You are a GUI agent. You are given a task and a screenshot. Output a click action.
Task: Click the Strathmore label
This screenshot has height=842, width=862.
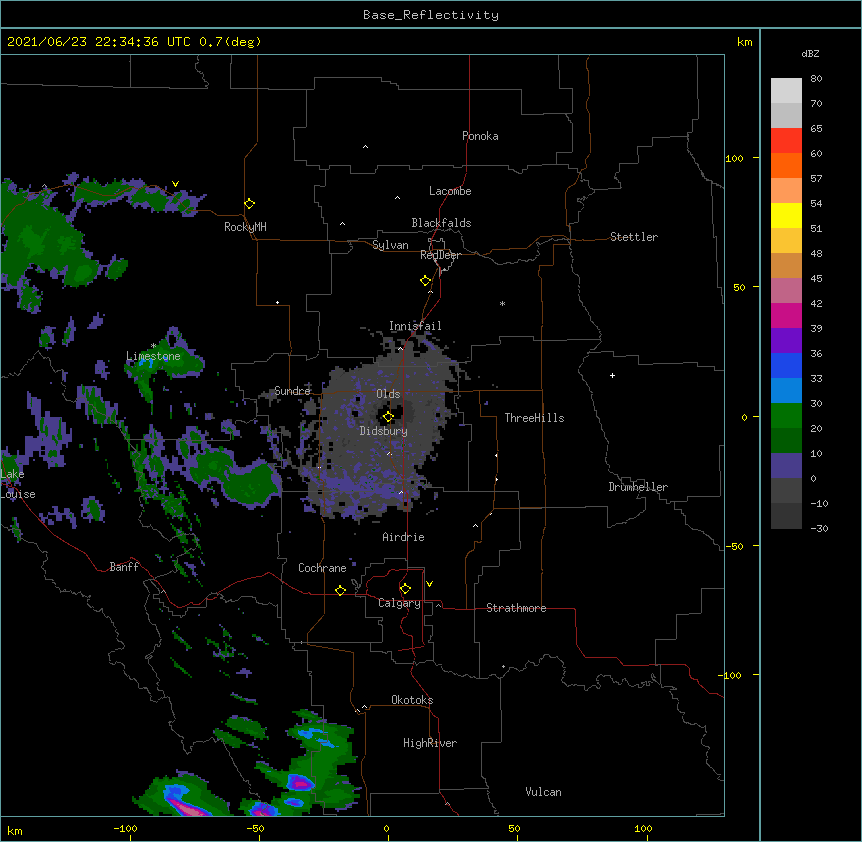coord(516,608)
